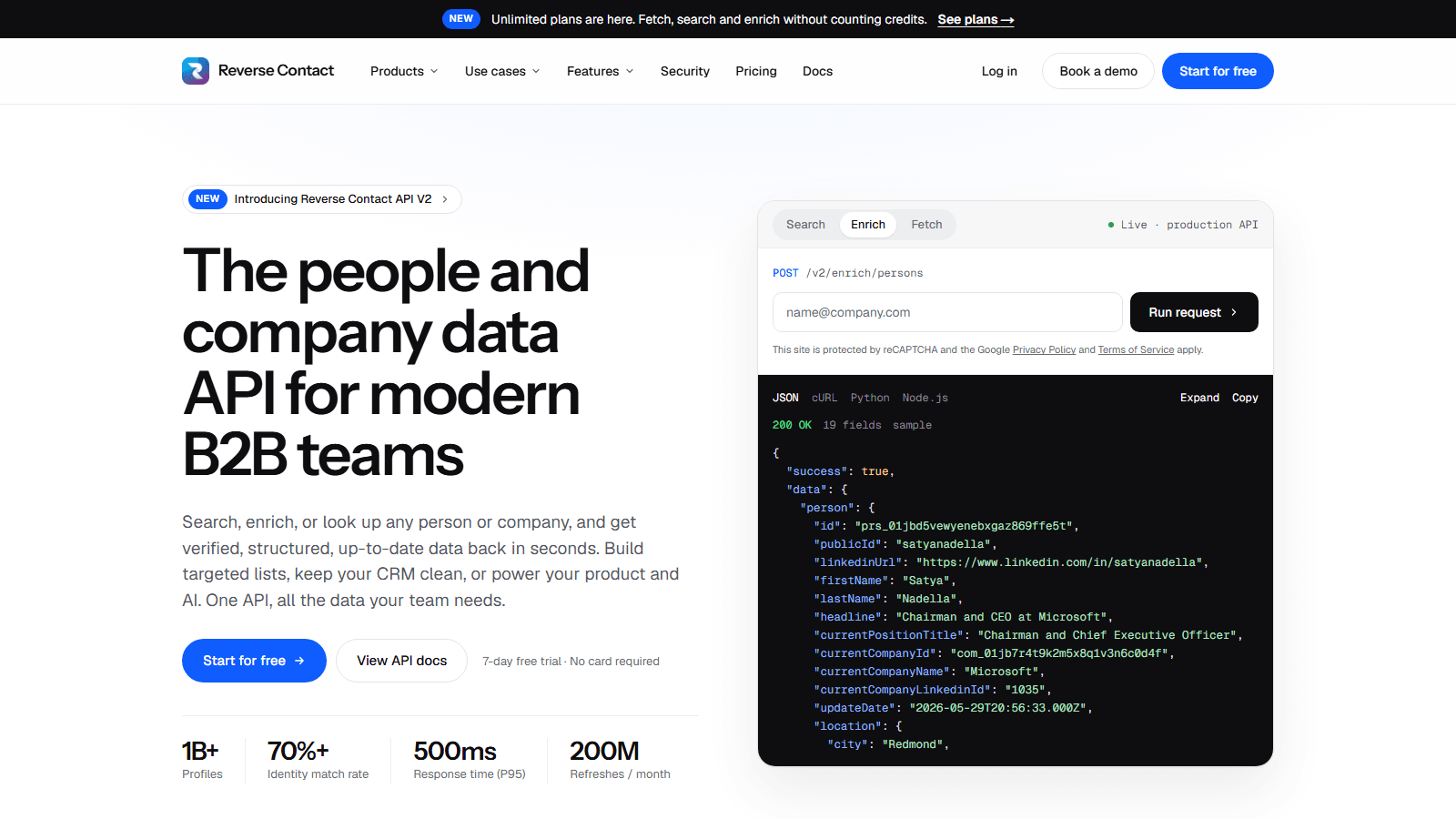Switch code sample to Python
Viewport: 1456px width, 819px height.
870,398
